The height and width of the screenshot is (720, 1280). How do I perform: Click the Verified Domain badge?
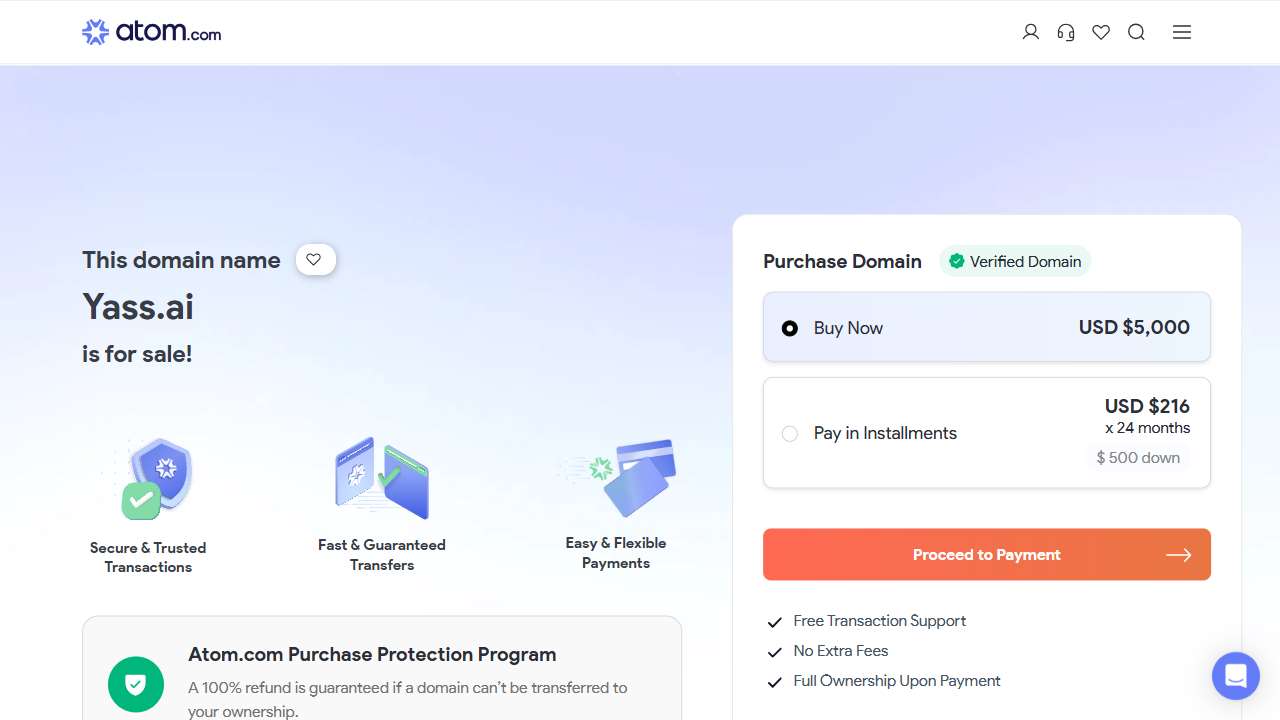(1015, 262)
